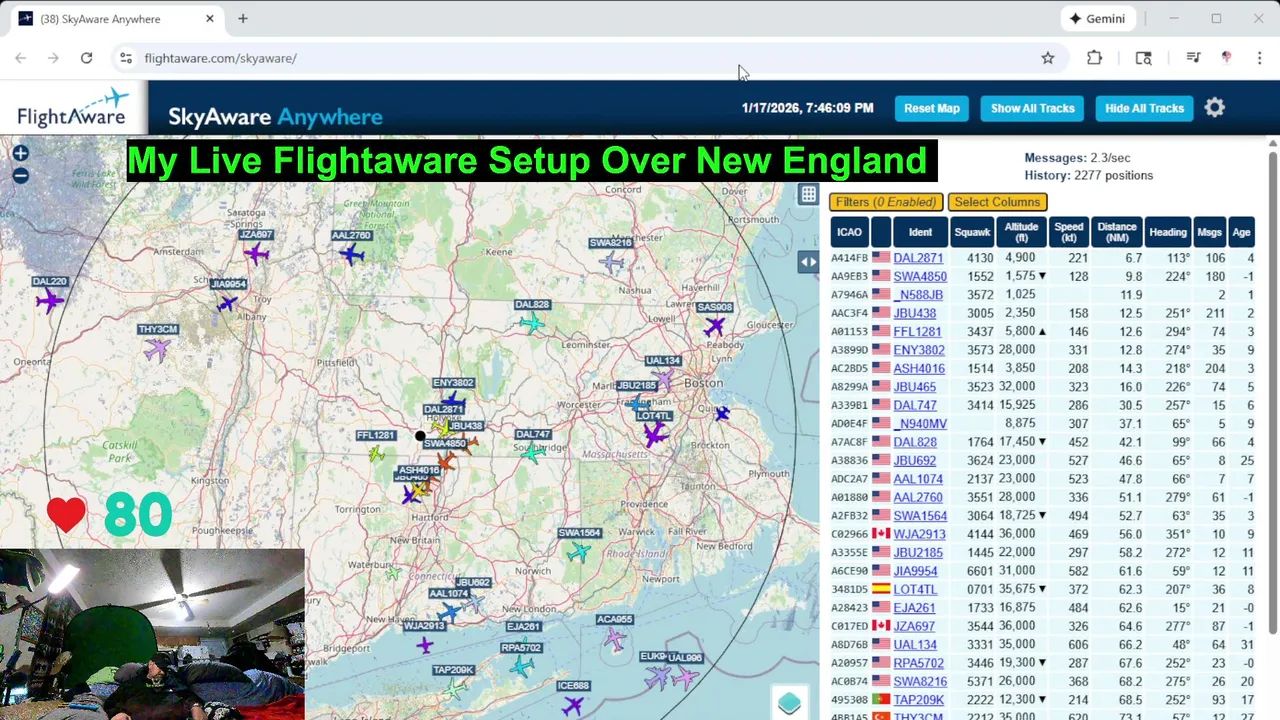Select the DAL220 aircraft on map
Screen dimensions: 1280x720
coord(48,299)
